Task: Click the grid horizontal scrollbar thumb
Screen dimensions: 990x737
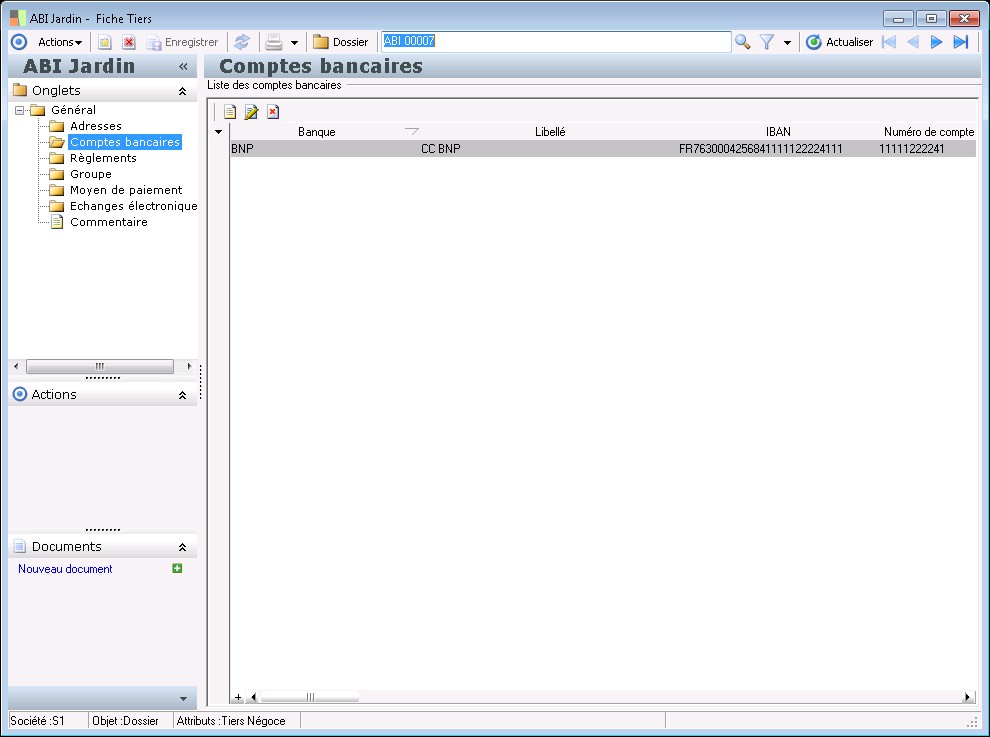Action: point(309,697)
